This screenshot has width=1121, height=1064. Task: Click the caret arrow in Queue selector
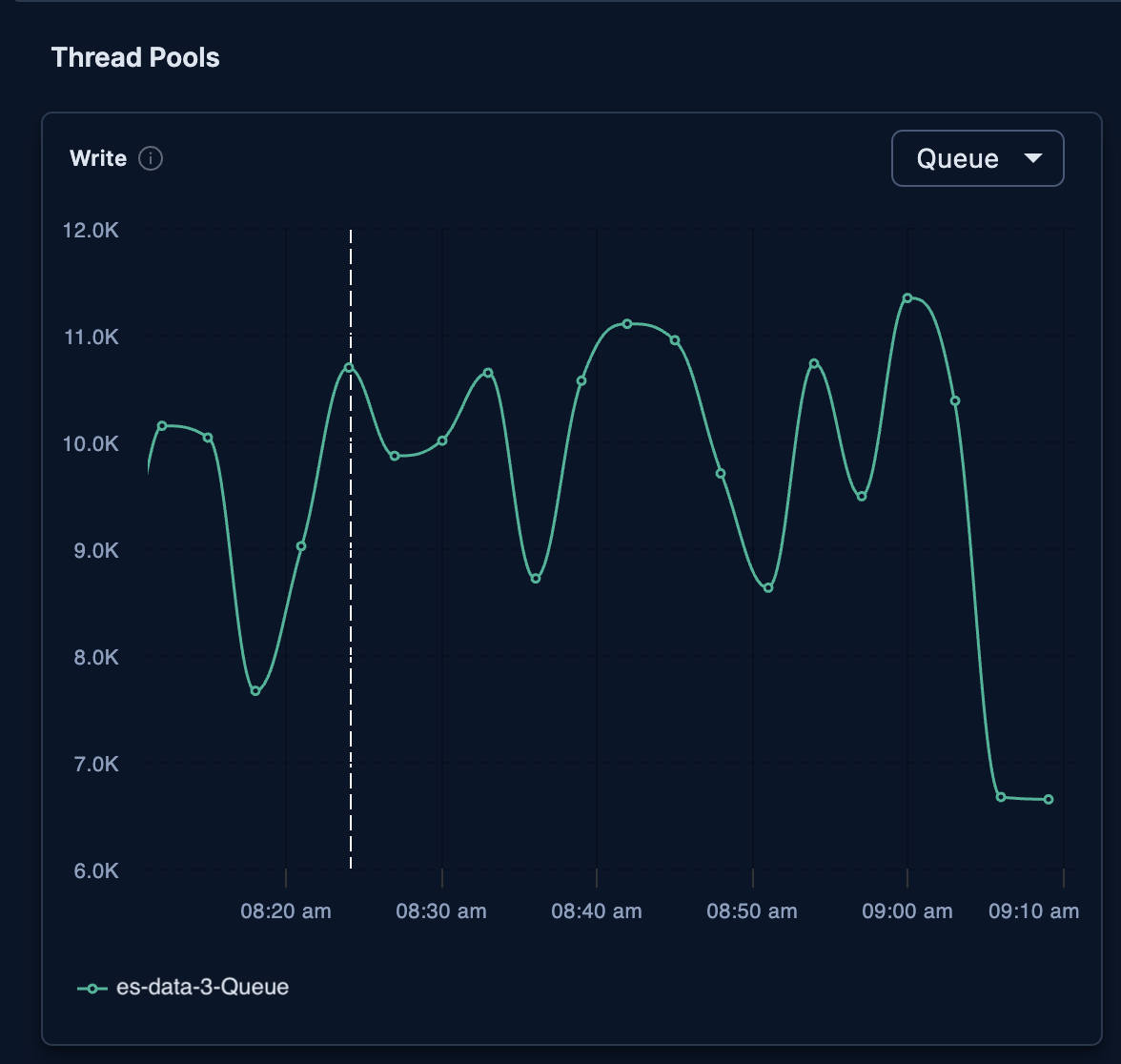[1033, 158]
